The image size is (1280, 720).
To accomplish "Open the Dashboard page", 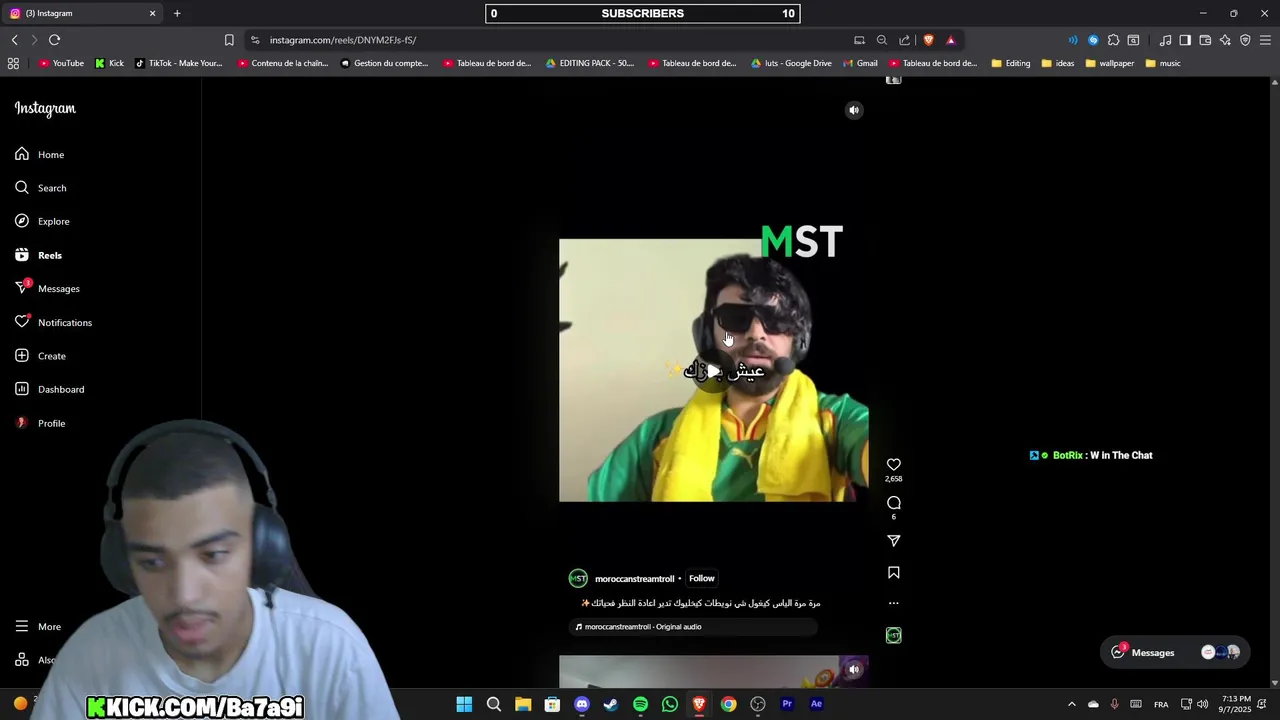I will [x=49, y=389].
